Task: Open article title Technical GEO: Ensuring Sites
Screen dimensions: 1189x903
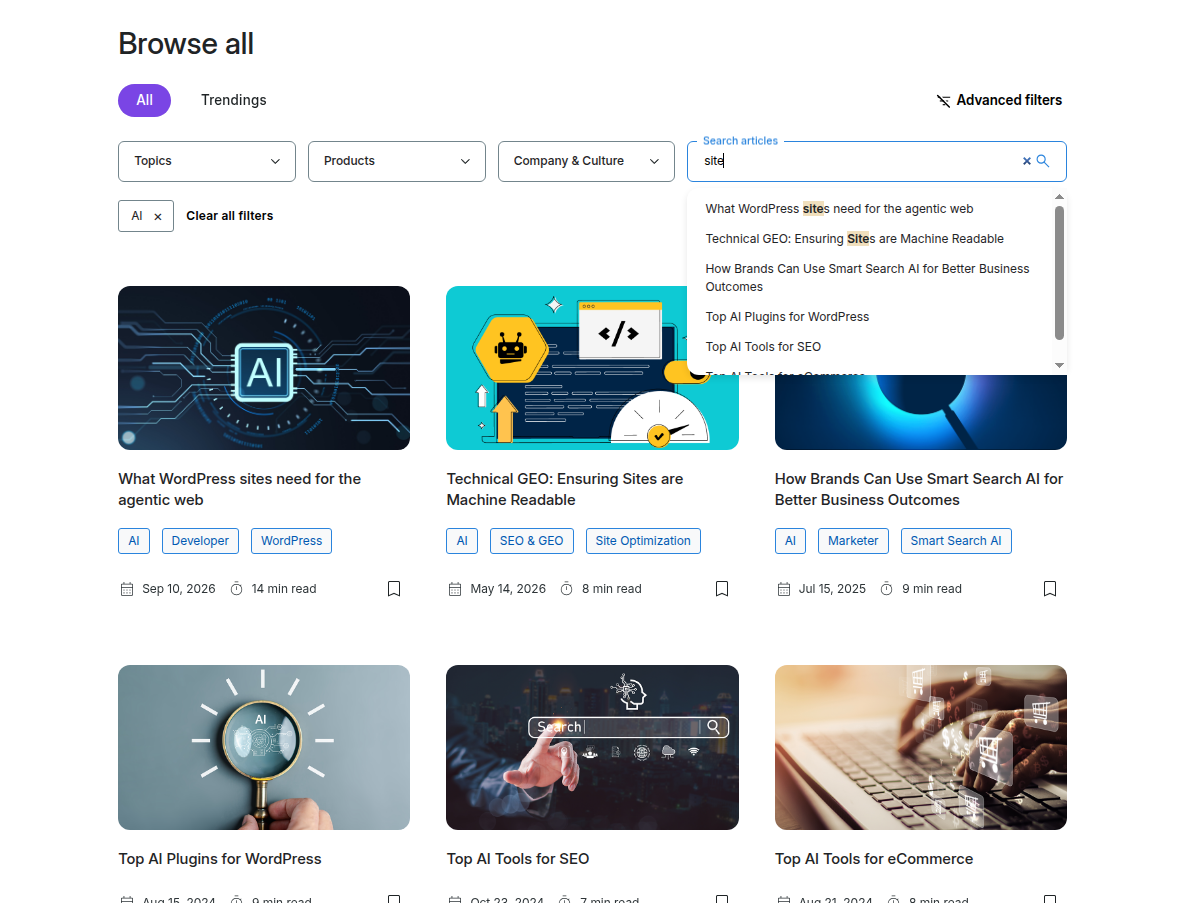Action: coord(565,490)
